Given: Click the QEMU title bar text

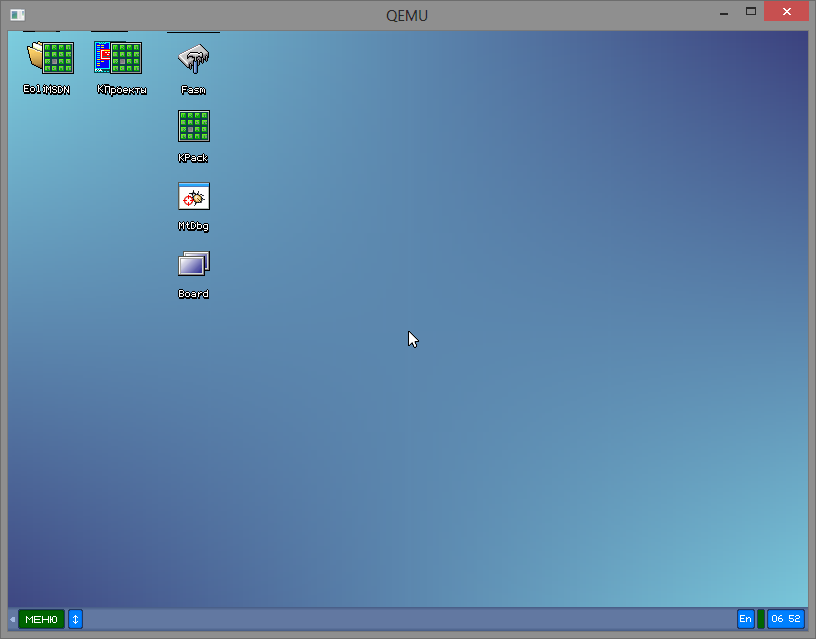Looking at the screenshot, I should click(407, 15).
